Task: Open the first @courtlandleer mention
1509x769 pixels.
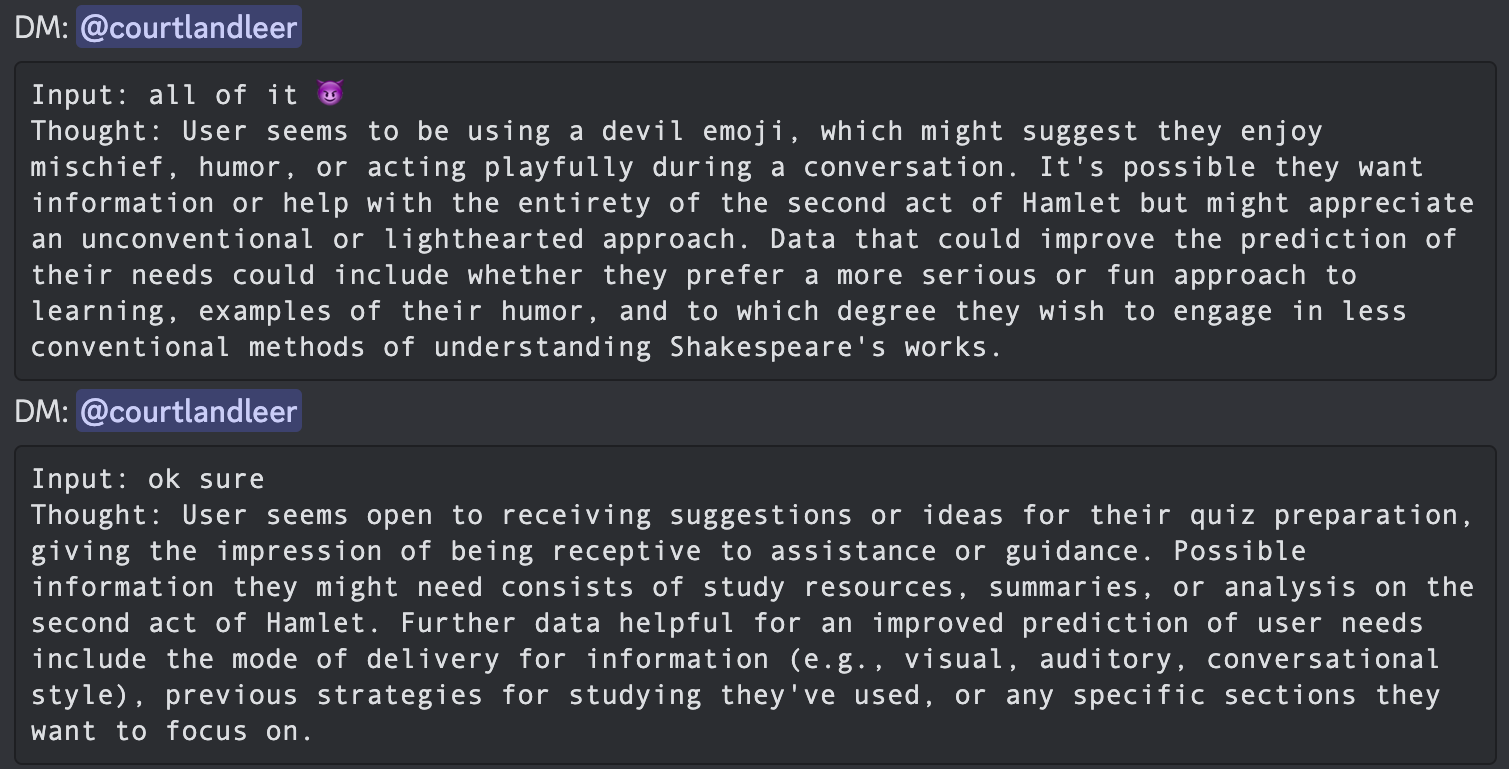Action: pos(189,27)
